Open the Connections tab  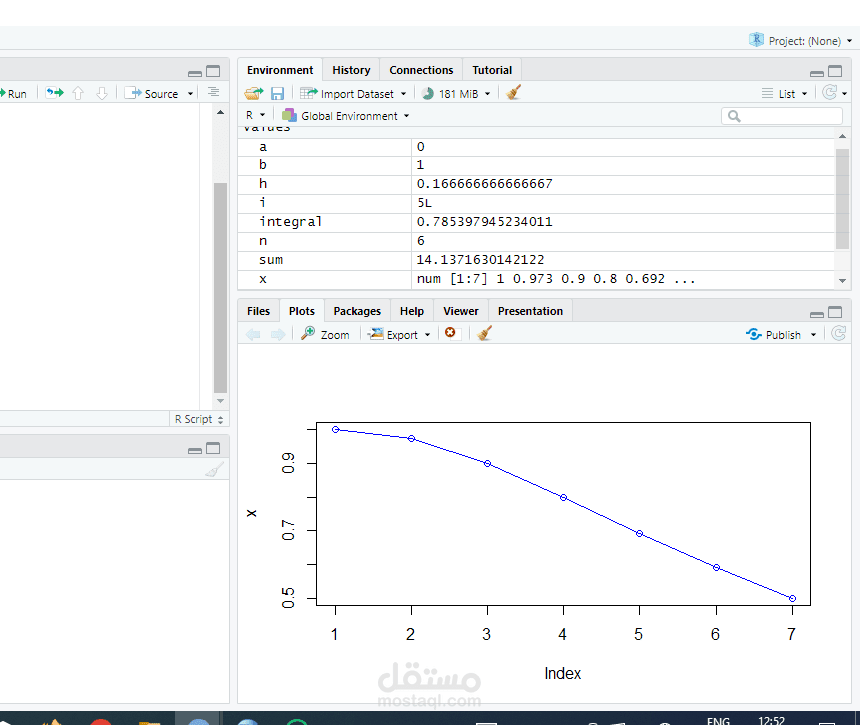421,70
